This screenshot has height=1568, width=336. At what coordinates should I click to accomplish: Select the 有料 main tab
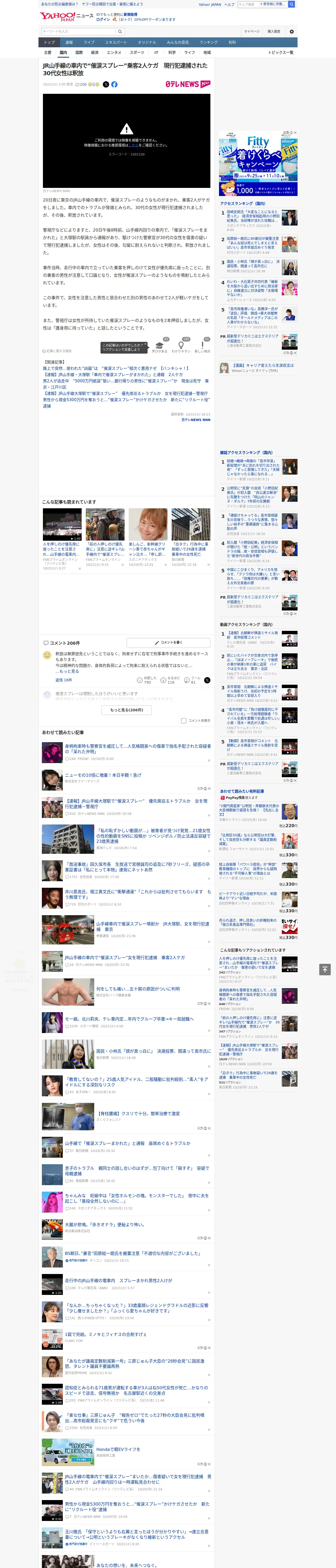232,42
